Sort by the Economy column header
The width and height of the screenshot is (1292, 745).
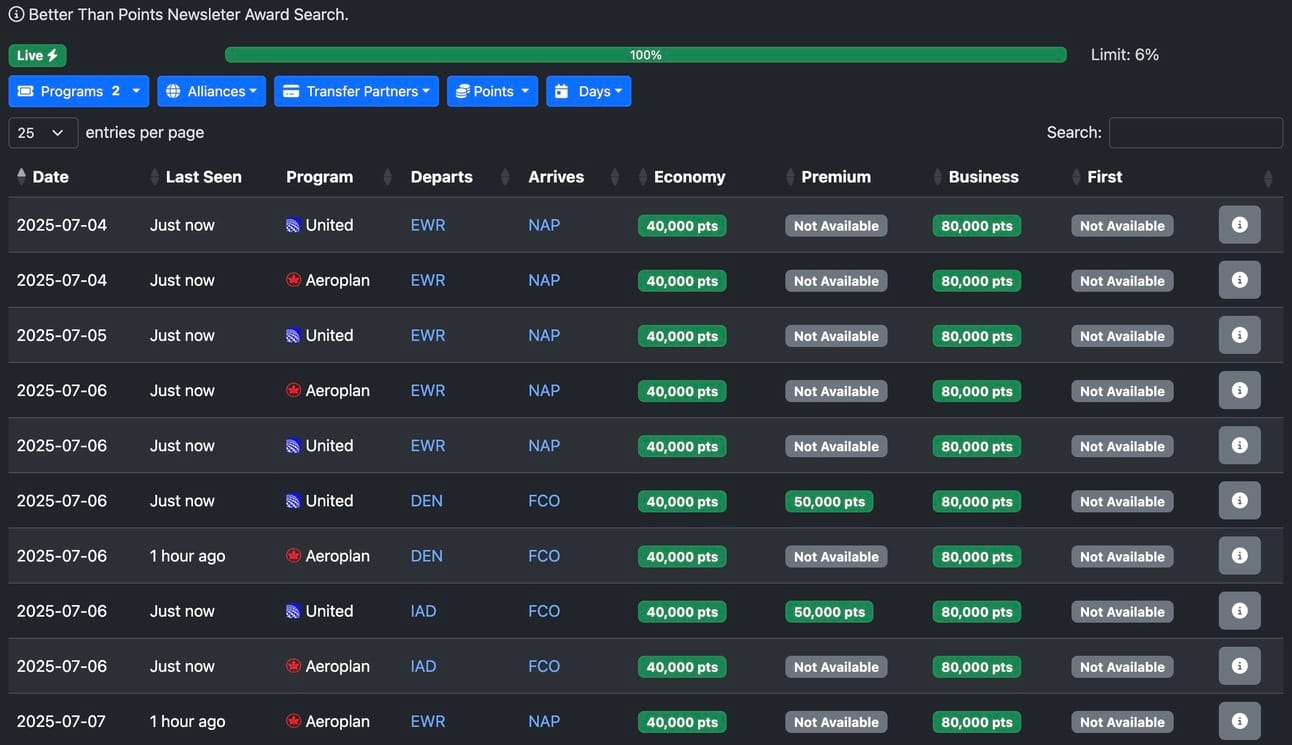[x=690, y=177]
